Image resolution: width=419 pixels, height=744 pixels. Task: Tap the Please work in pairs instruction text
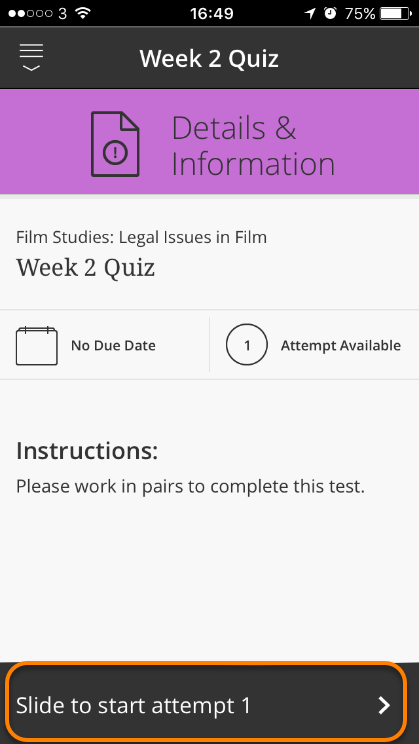pyautogui.click(x=190, y=486)
